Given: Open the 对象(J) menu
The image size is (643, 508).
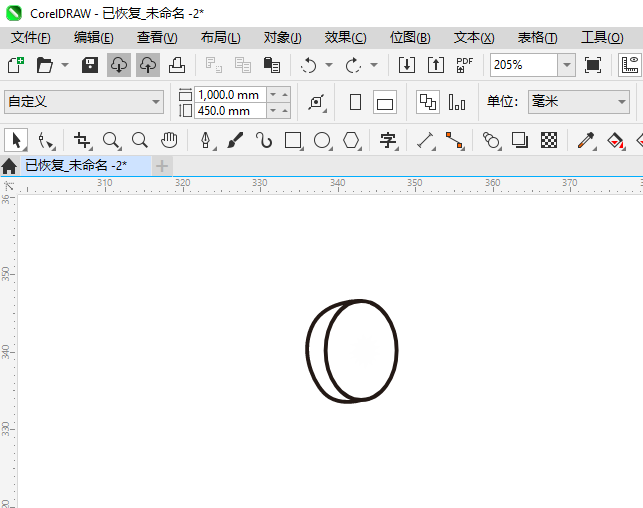Looking at the screenshot, I should [283, 38].
